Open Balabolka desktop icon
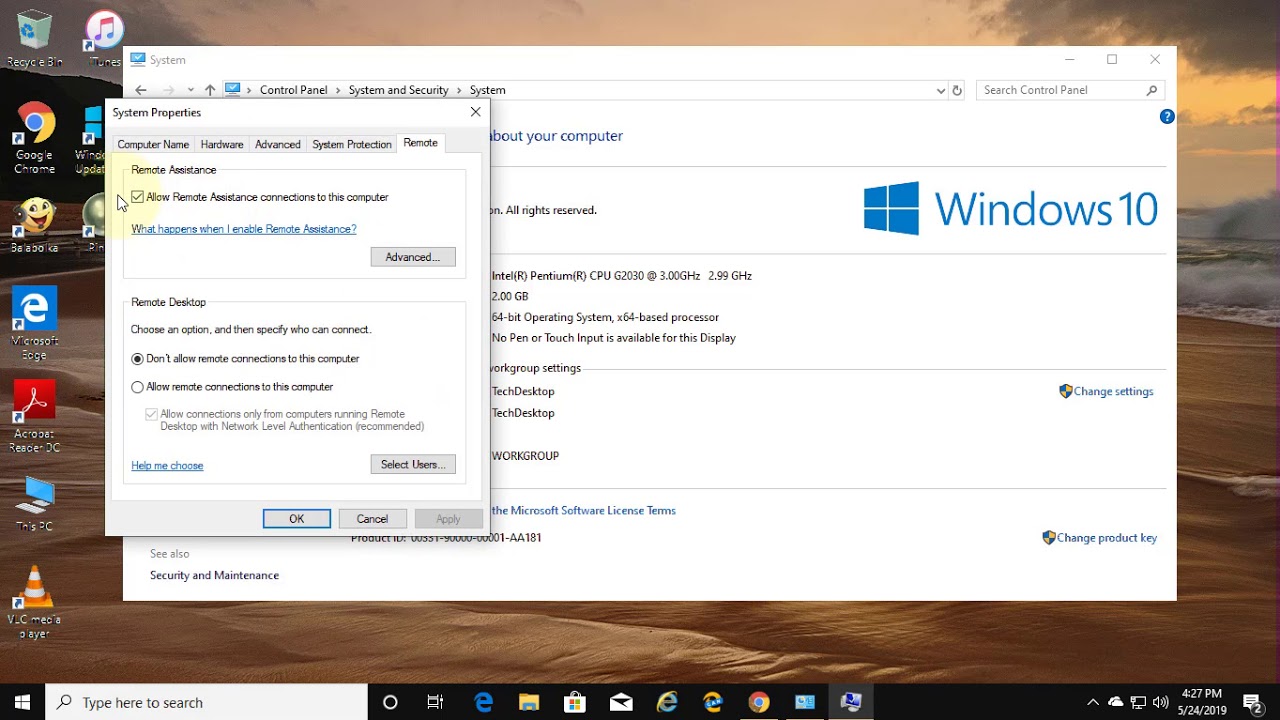Image resolution: width=1280 pixels, height=720 pixels. 34,225
